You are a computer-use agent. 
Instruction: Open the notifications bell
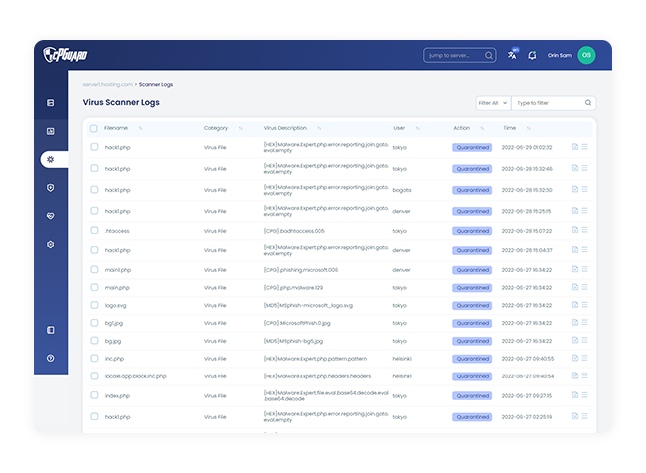tap(532, 55)
